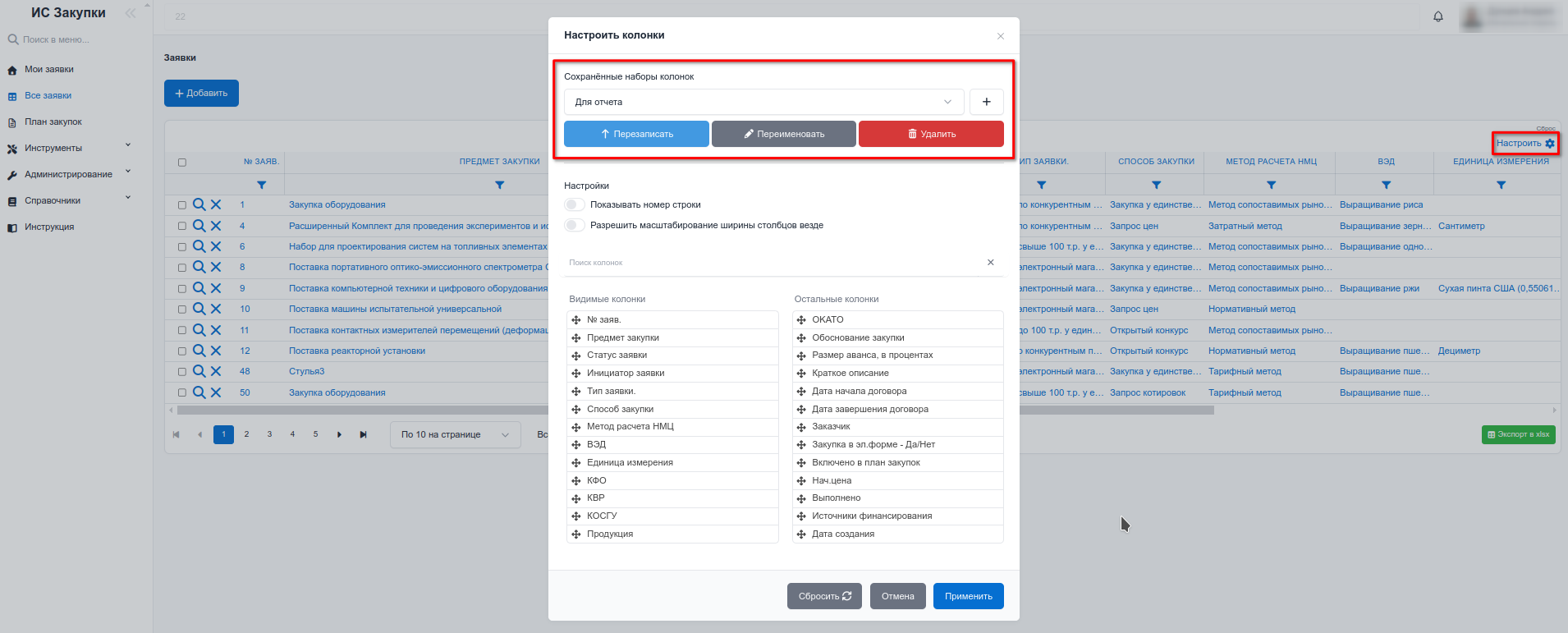Go to the last page arrow icon
This screenshot has height=633, width=1568.
363,434
